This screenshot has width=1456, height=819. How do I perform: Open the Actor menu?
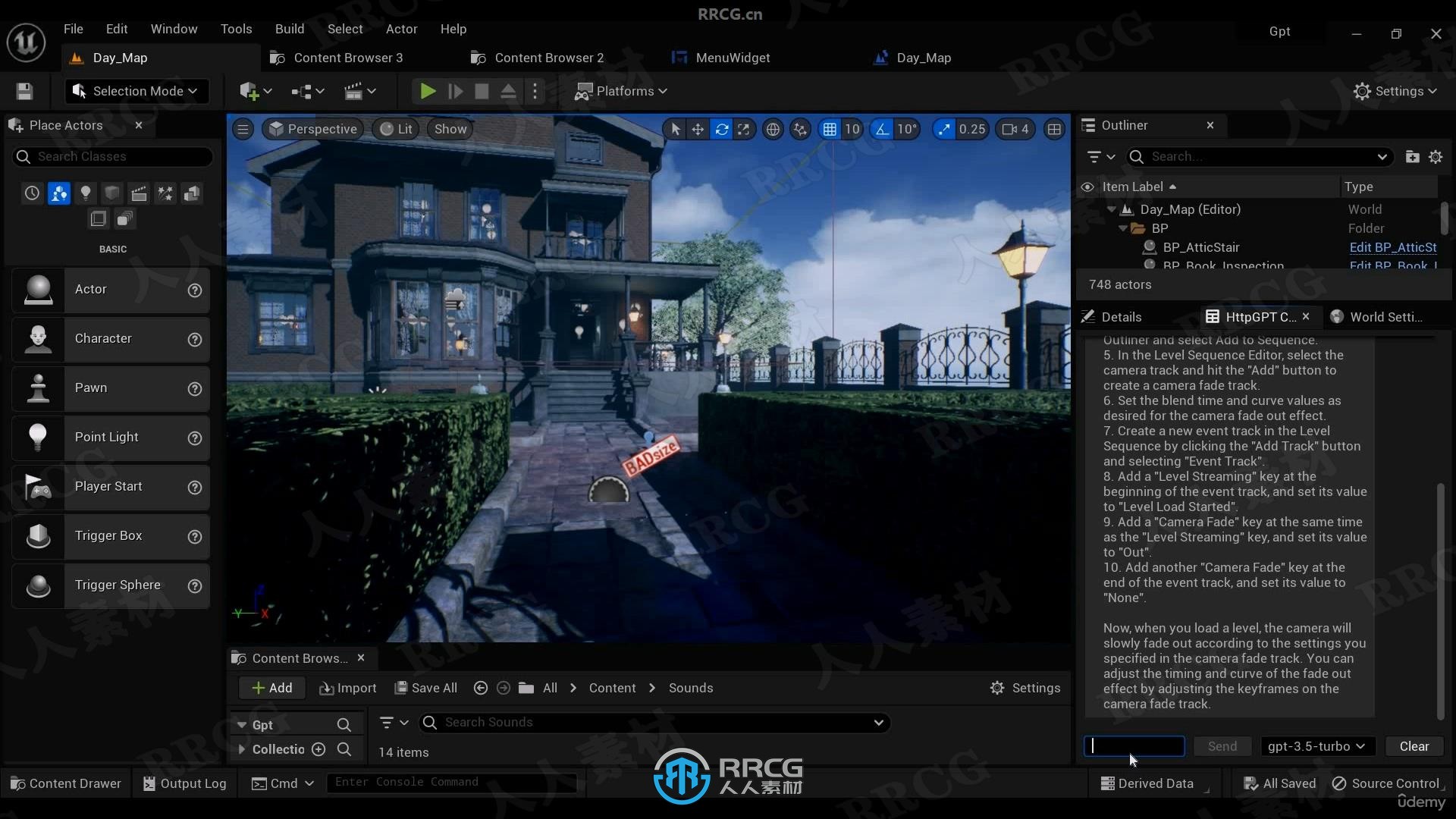tap(401, 29)
